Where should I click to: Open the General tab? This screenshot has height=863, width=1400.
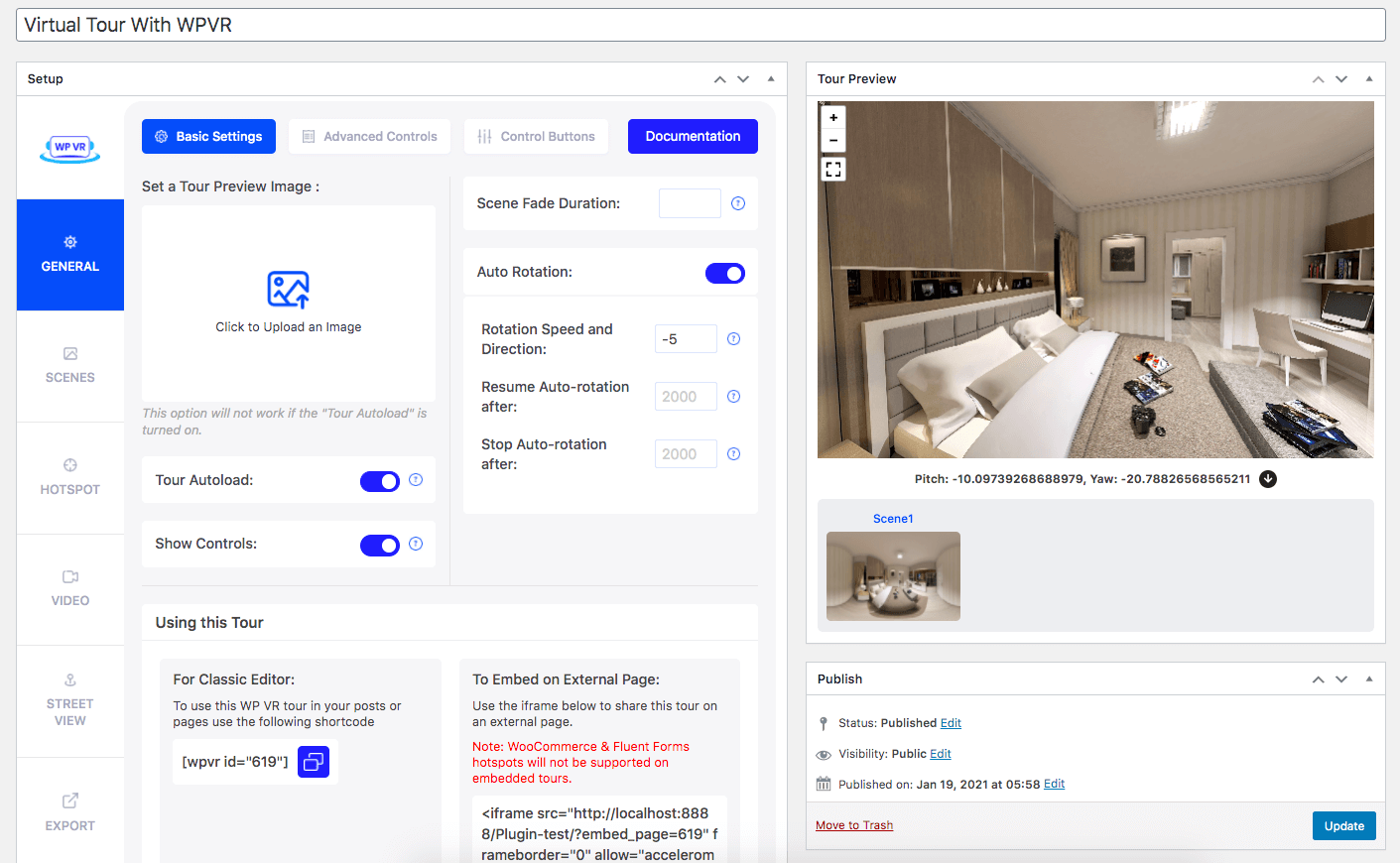pyautogui.click(x=70, y=255)
